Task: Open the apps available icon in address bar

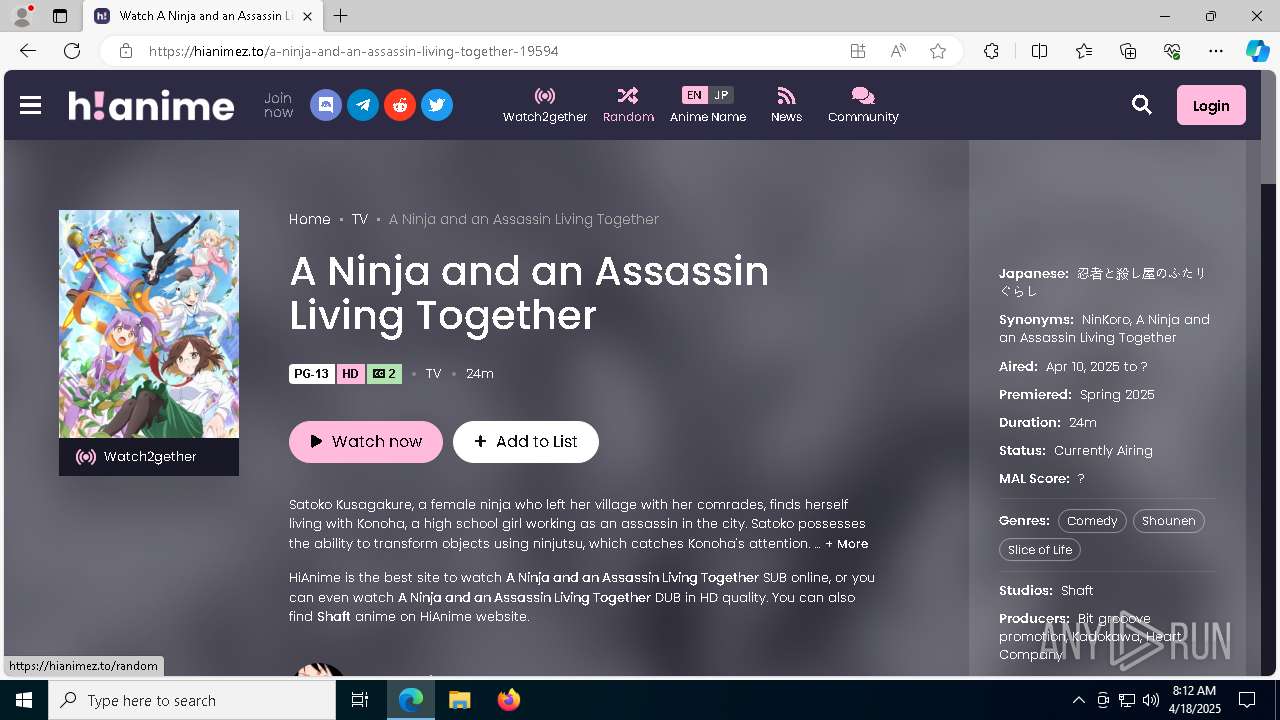Action: 858,51
